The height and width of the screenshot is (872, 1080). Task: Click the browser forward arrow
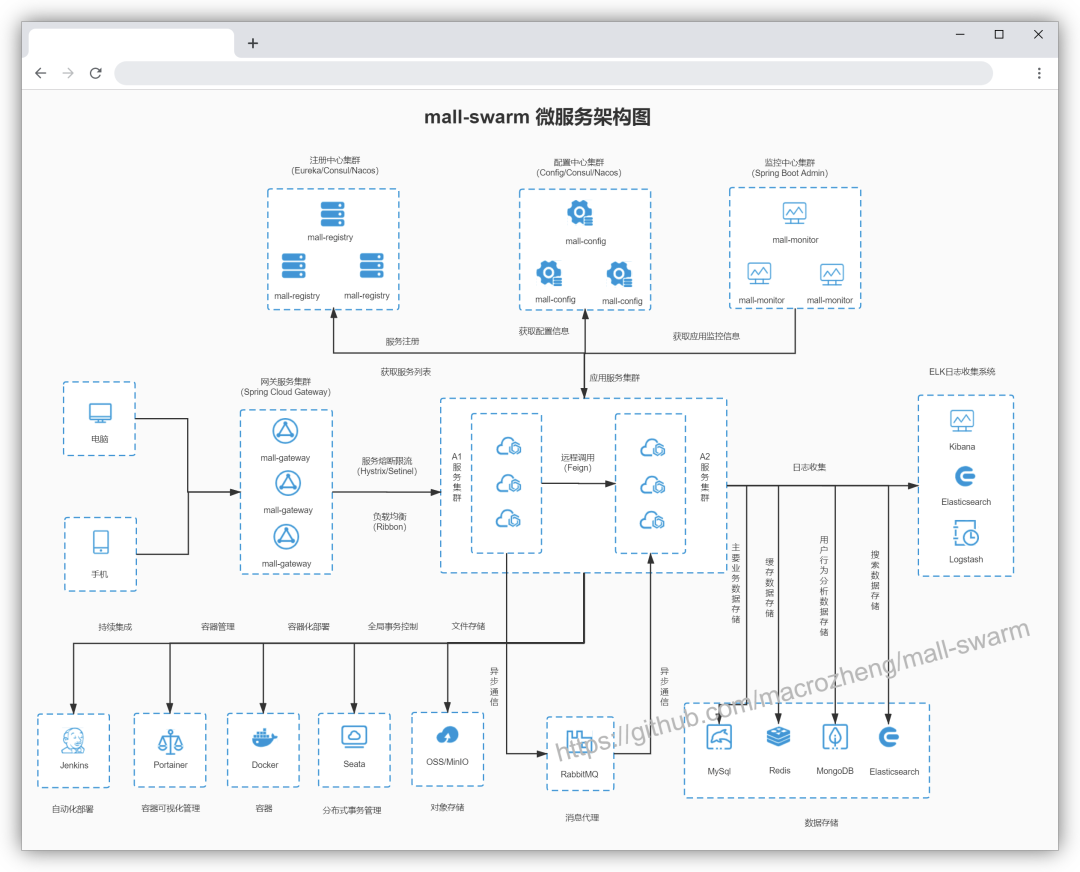(x=68, y=73)
